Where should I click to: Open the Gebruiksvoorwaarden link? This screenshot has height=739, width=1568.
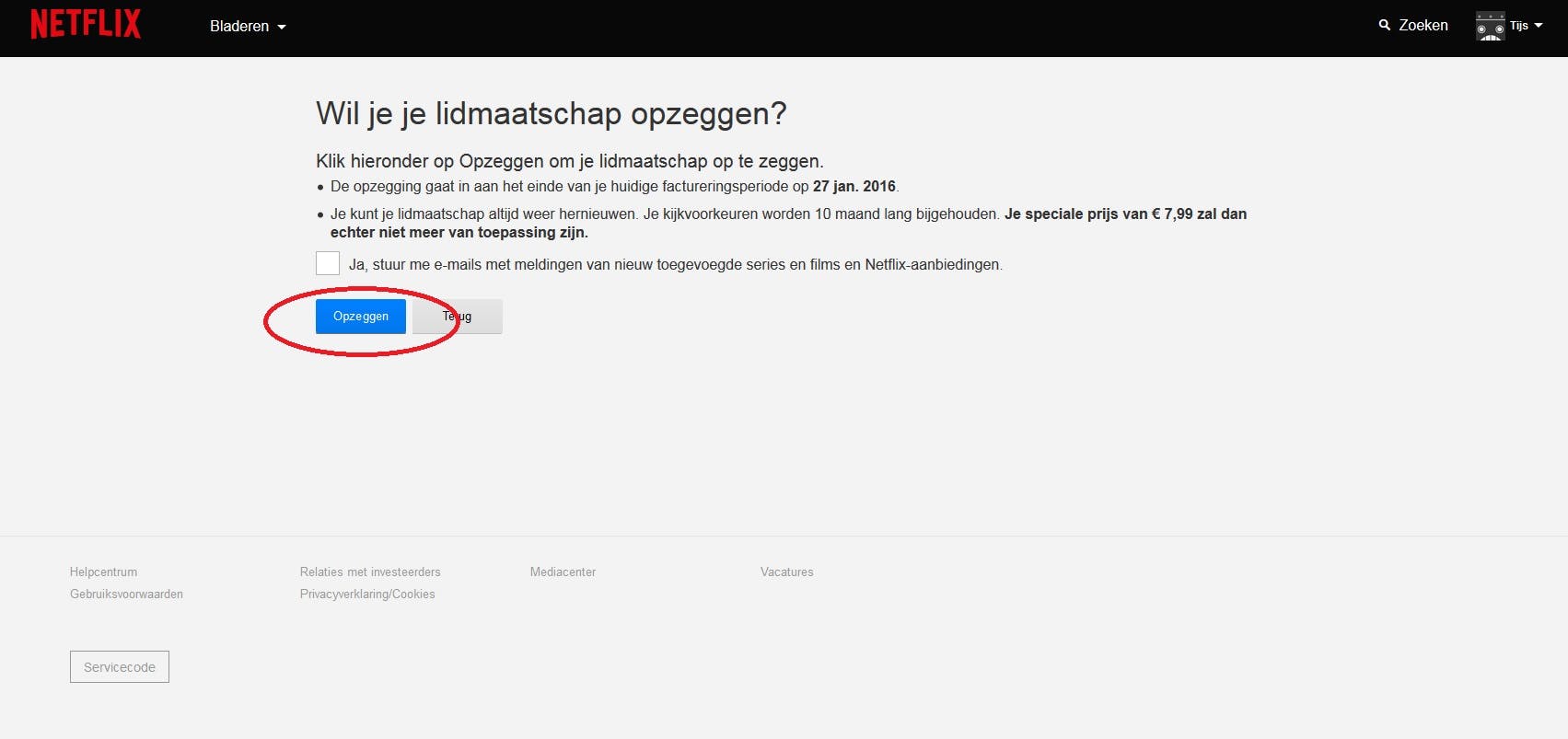[x=126, y=594]
